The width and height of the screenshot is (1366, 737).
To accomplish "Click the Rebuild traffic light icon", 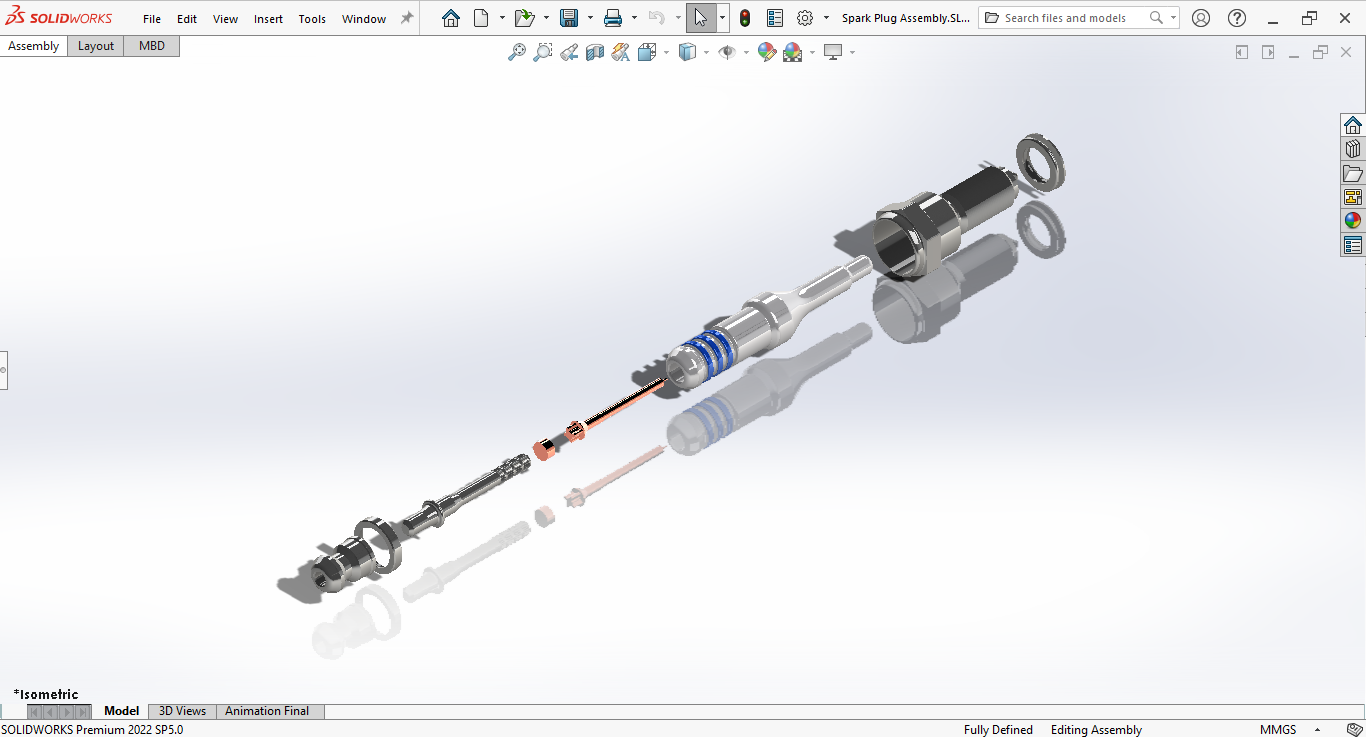I will click(x=745, y=18).
